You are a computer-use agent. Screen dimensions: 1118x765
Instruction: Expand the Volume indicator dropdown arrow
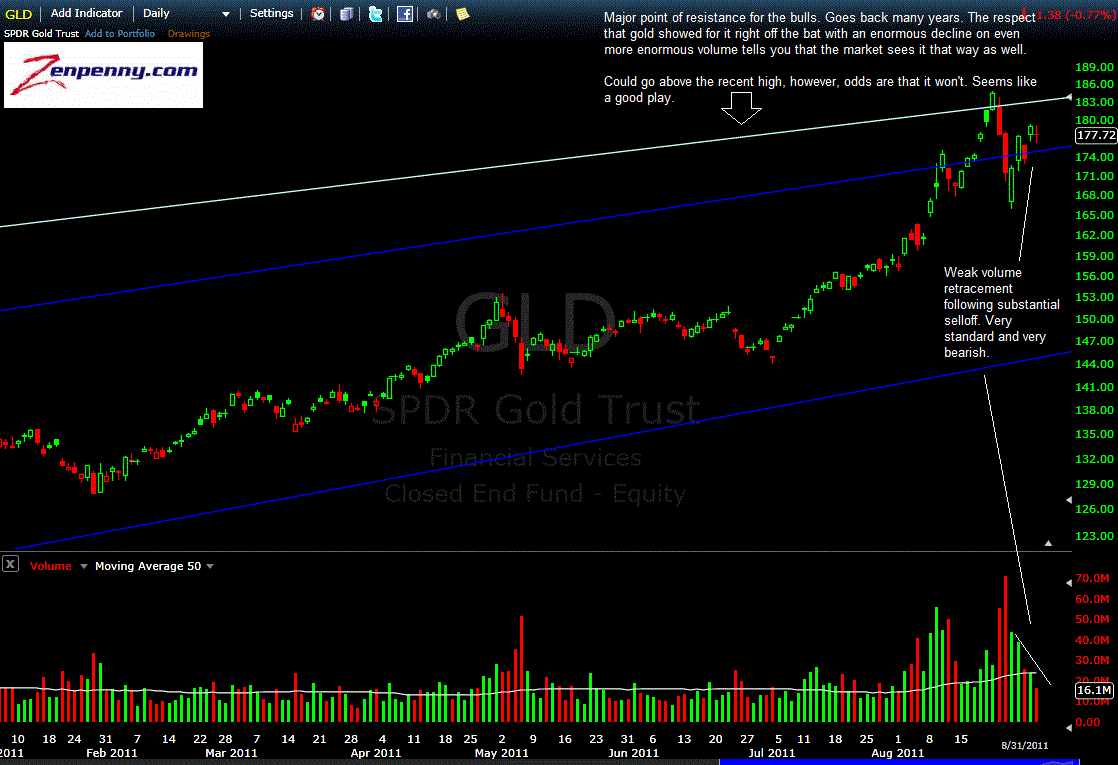pos(83,567)
